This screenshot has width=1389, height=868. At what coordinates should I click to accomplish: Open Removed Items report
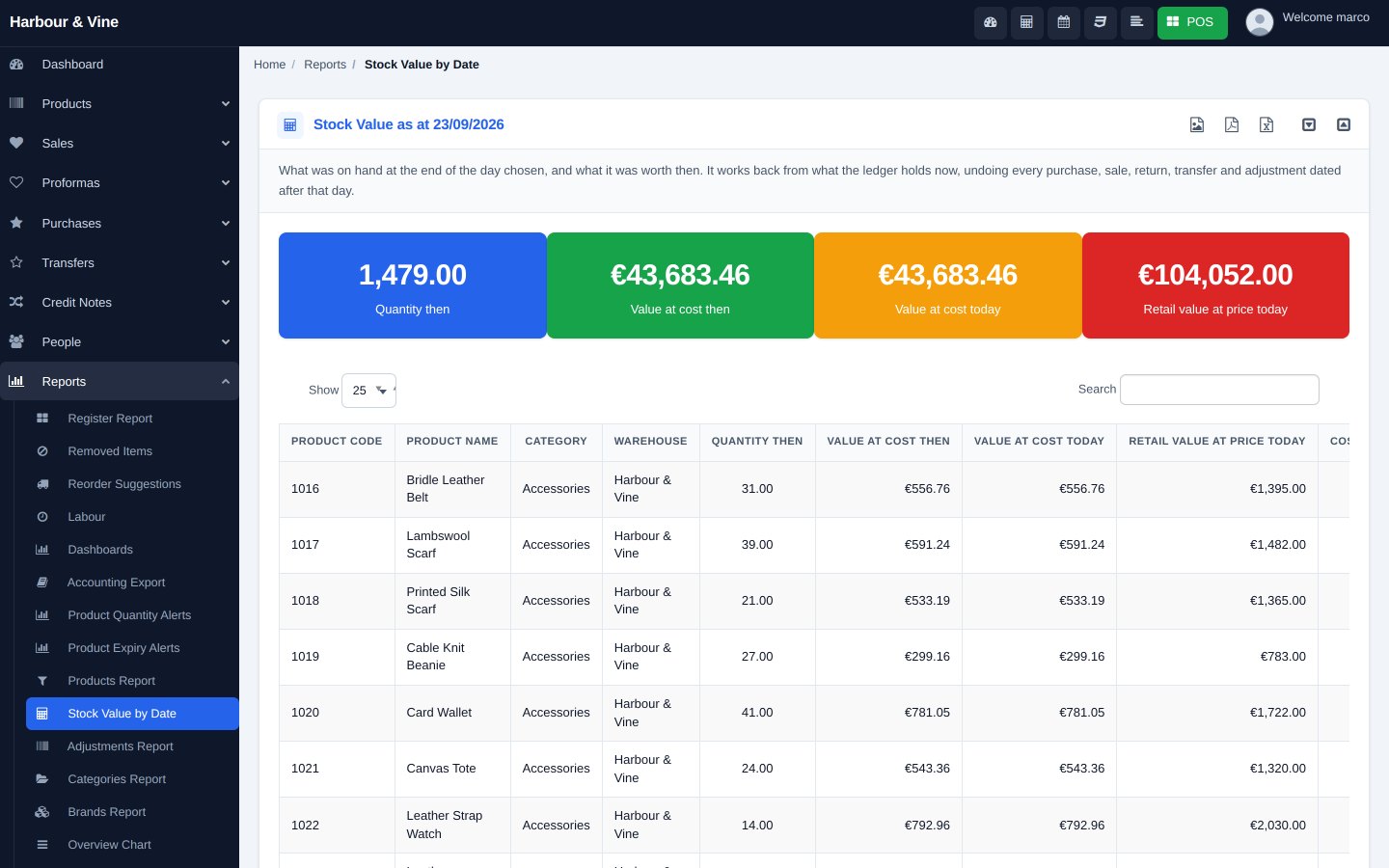(132, 451)
